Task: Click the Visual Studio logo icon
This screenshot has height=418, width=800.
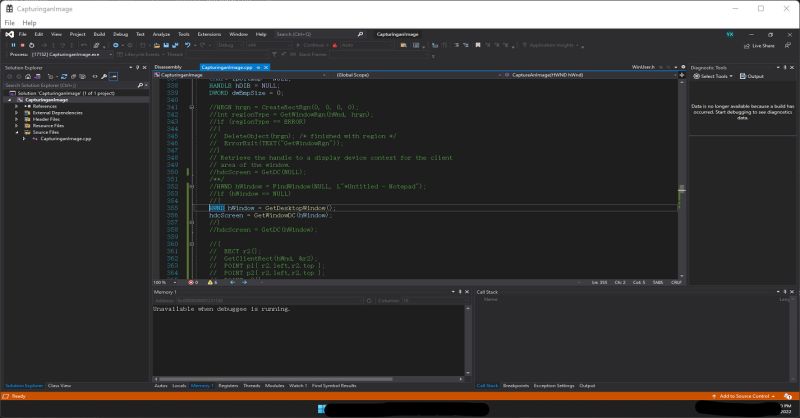Action: pyautogui.click(x=9, y=34)
